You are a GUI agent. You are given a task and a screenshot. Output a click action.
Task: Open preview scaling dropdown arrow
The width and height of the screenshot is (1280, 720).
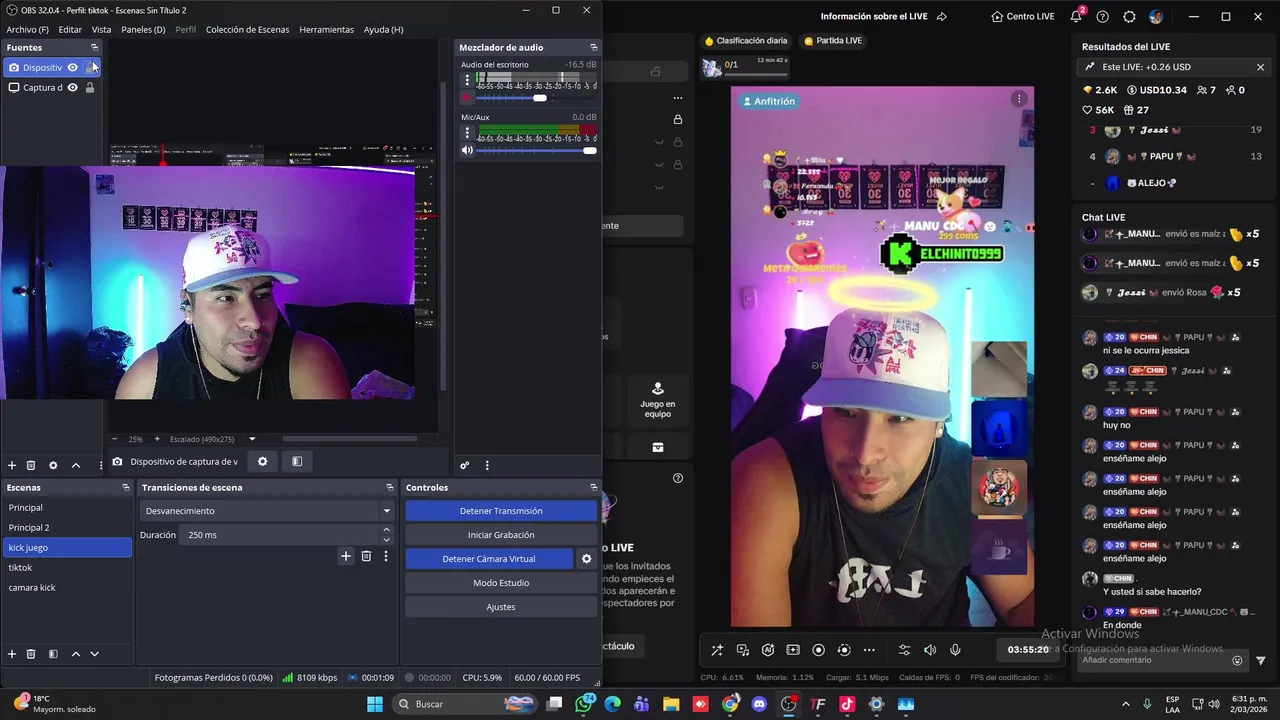point(252,439)
